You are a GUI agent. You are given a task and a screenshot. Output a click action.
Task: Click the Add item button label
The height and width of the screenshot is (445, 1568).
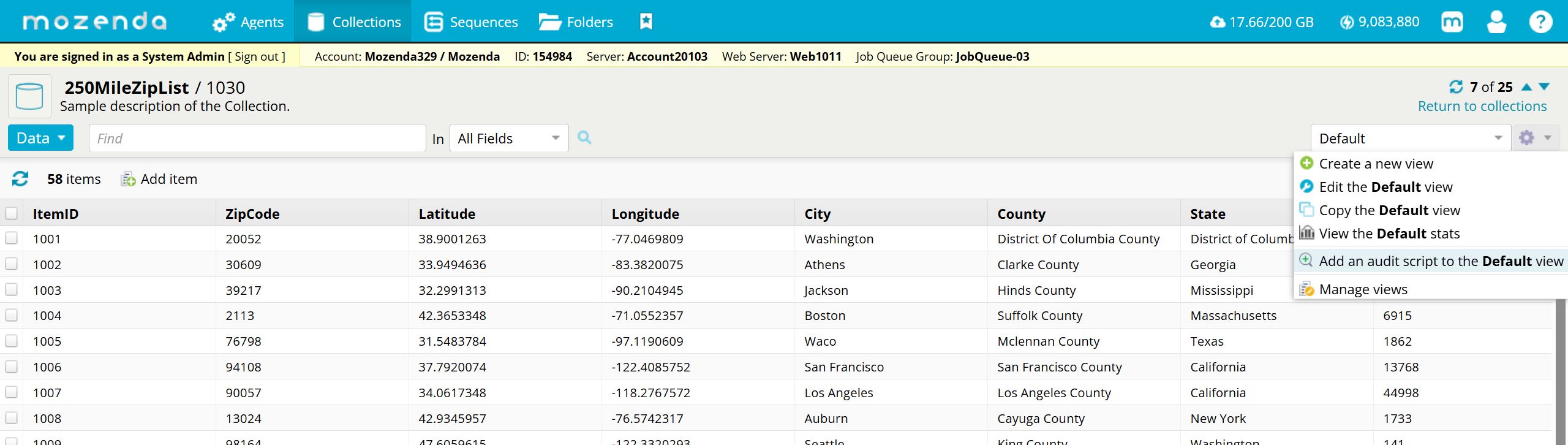pos(169,179)
